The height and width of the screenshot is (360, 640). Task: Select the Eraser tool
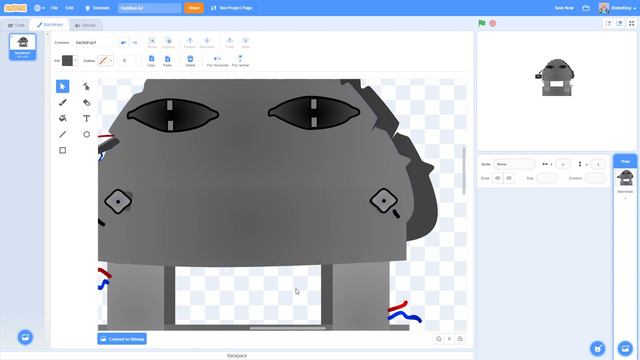pyautogui.click(x=87, y=102)
